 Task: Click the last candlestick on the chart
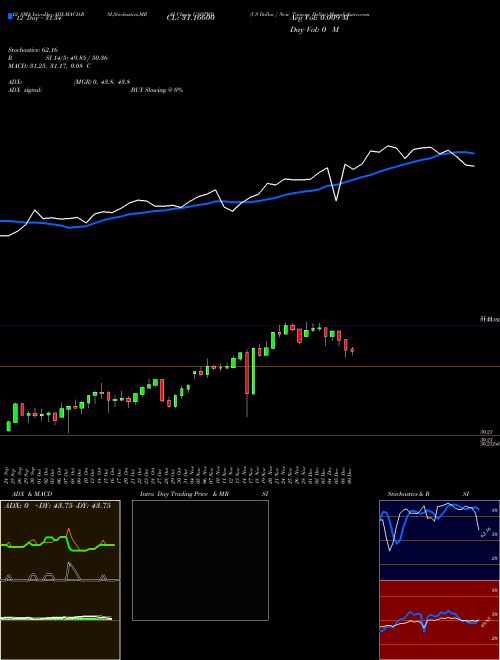353,350
